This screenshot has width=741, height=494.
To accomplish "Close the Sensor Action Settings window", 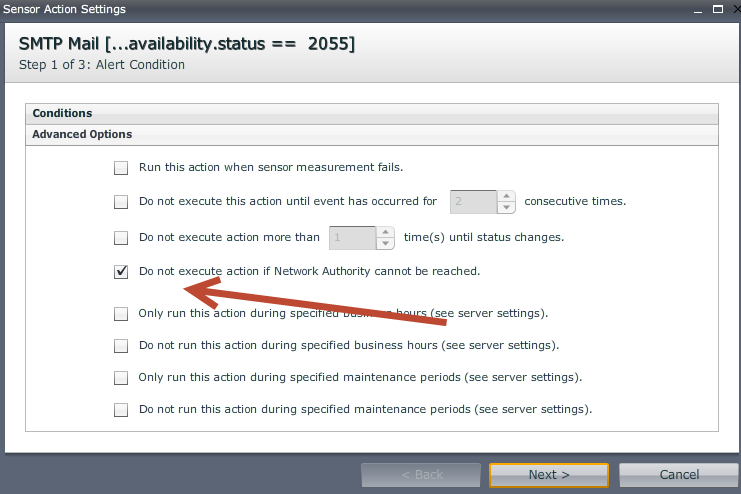I will tap(727, 9).
